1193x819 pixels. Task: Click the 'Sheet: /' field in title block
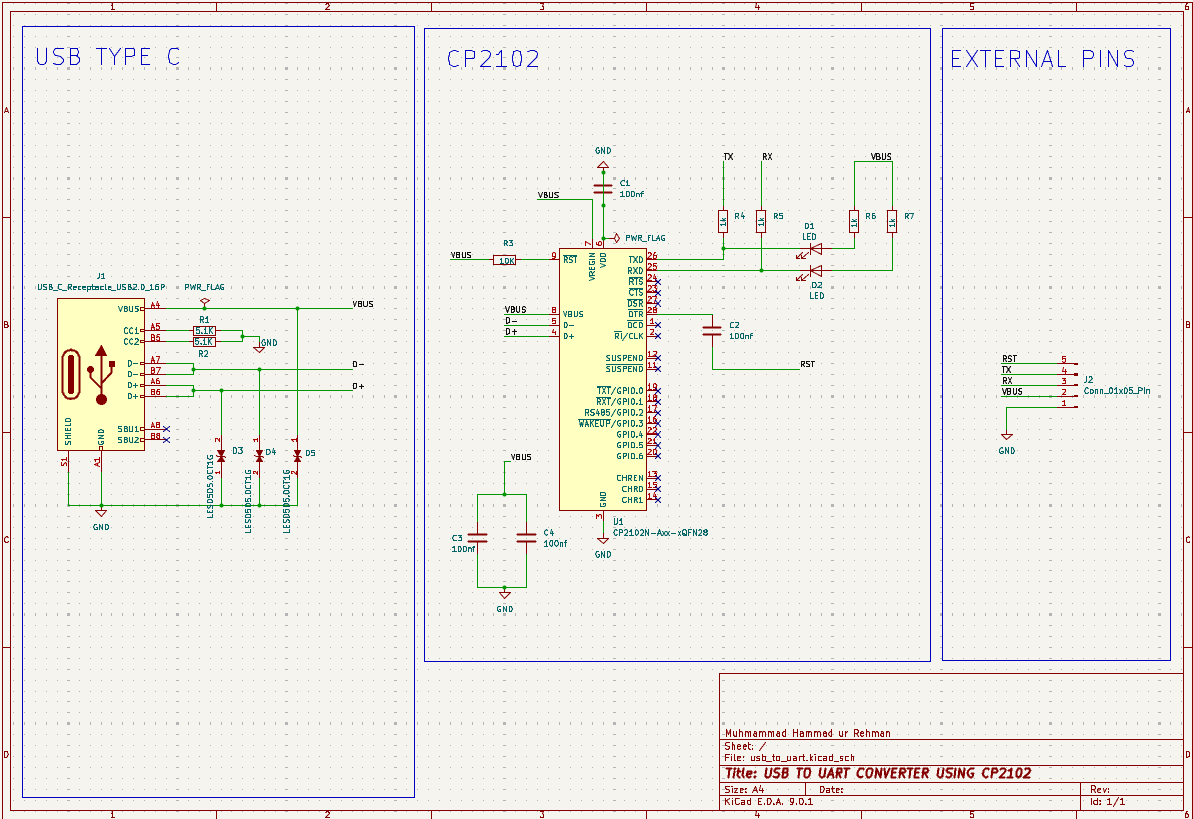coord(746,747)
